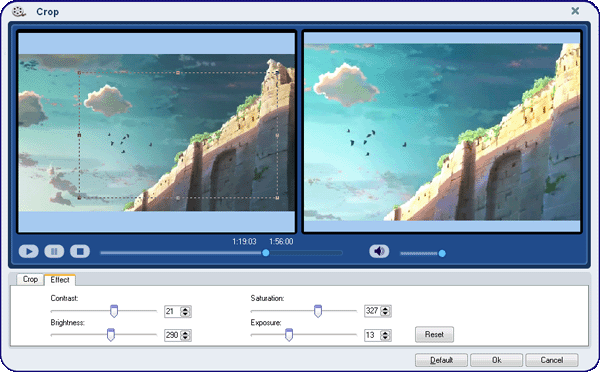Click the total duration 1:56:00
The height and width of the screenshot is (372, 600).
281,241
